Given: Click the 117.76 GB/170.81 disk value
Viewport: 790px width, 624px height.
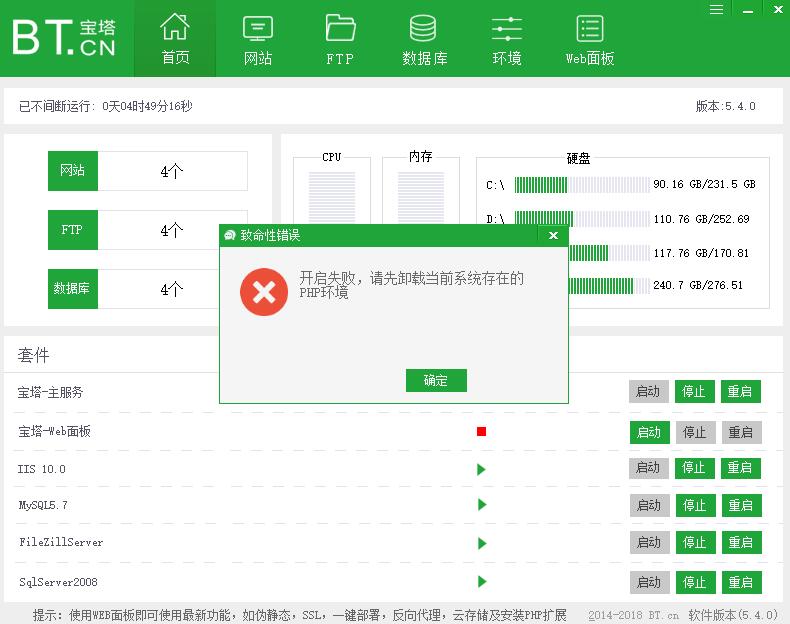Looking at the screenshot, I should click(x=701, y=253).
